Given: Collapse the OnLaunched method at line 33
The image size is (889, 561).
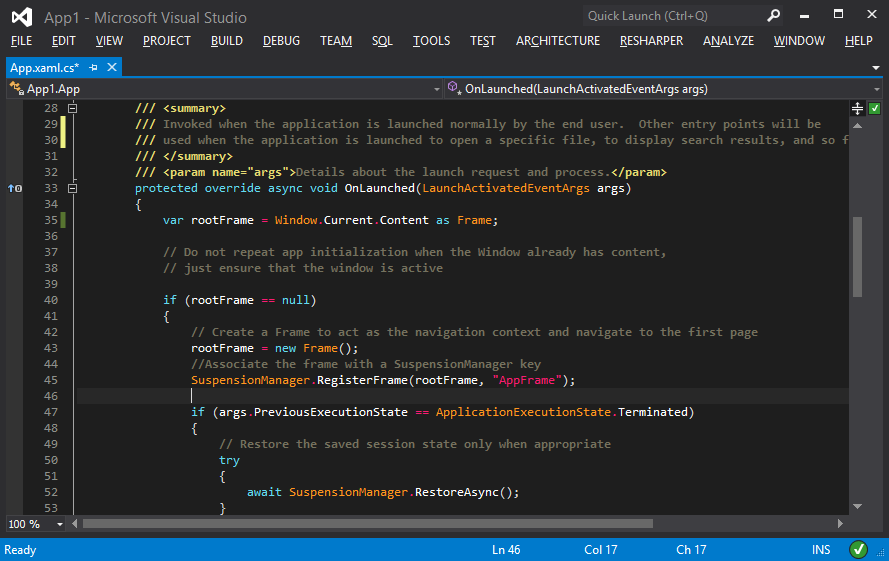Looking at the screenshot, I should [x=71, y=188].
